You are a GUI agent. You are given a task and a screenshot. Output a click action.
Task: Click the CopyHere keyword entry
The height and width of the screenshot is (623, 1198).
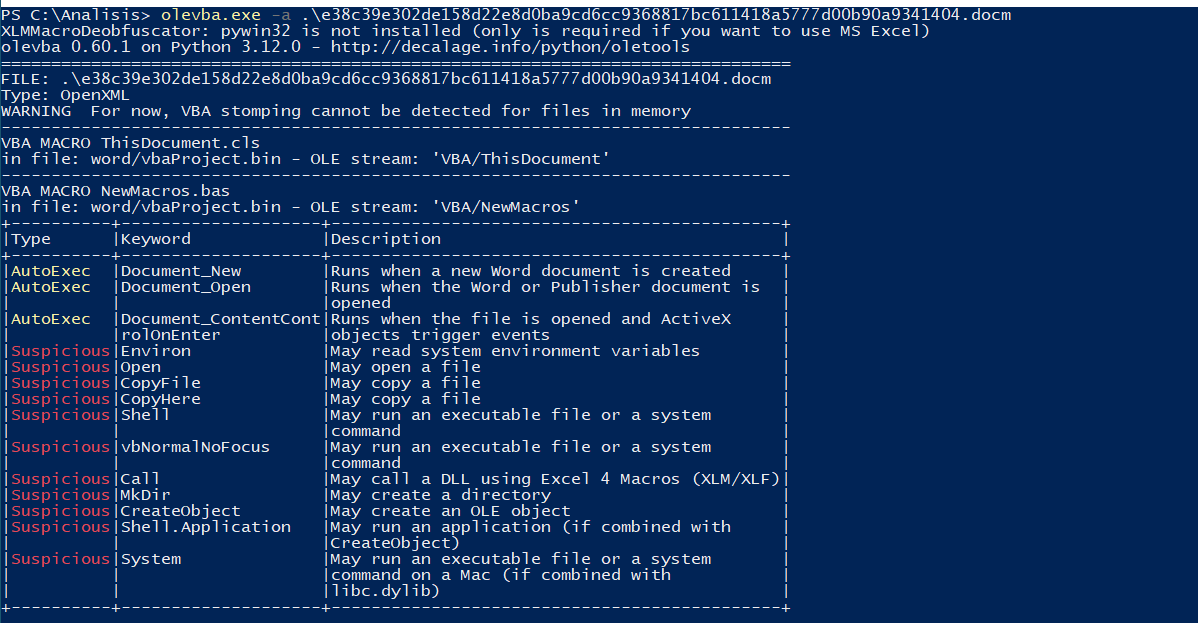tap(160, 399)
